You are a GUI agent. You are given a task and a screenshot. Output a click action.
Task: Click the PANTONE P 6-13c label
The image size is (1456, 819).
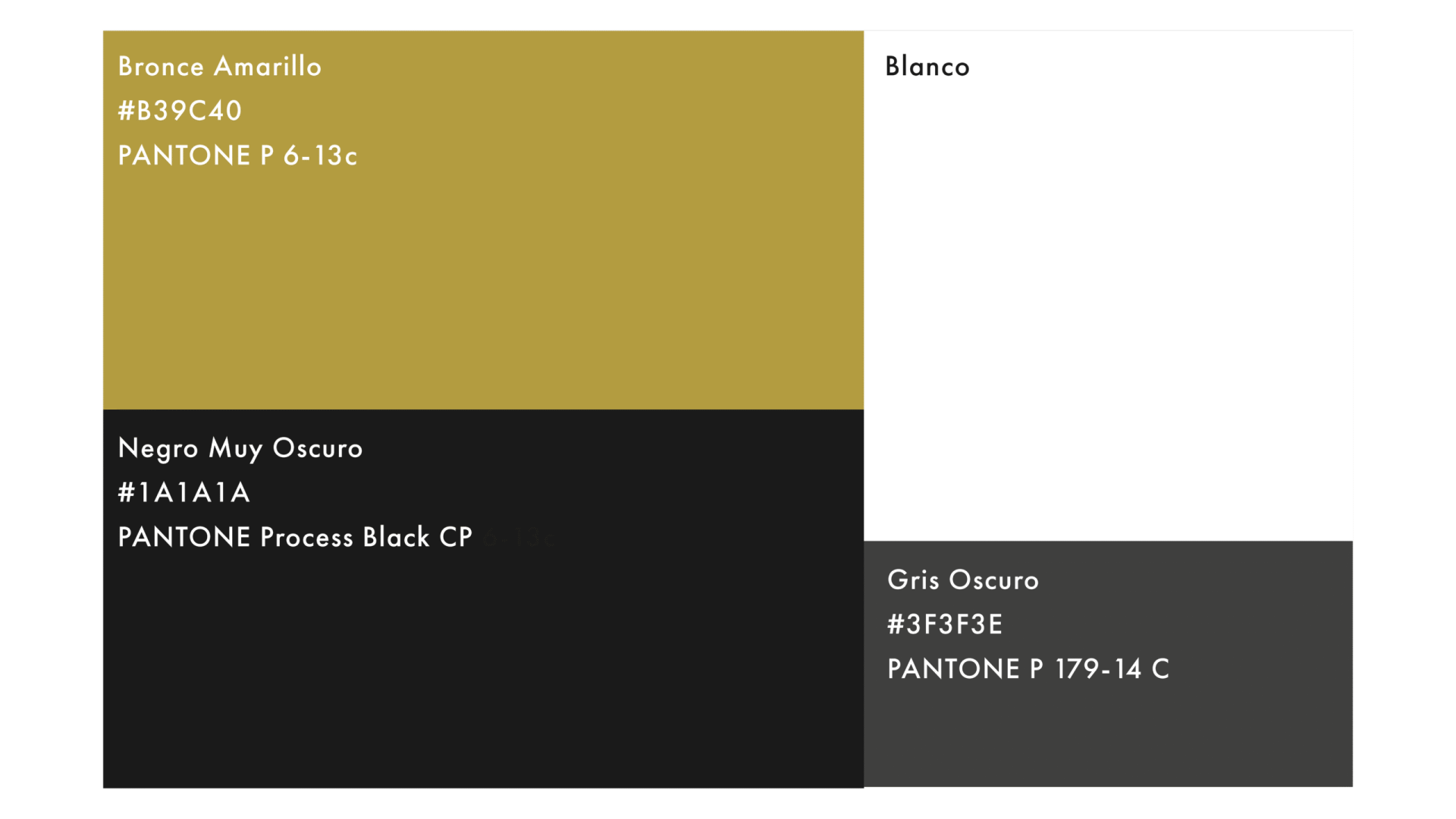point(237,155)
